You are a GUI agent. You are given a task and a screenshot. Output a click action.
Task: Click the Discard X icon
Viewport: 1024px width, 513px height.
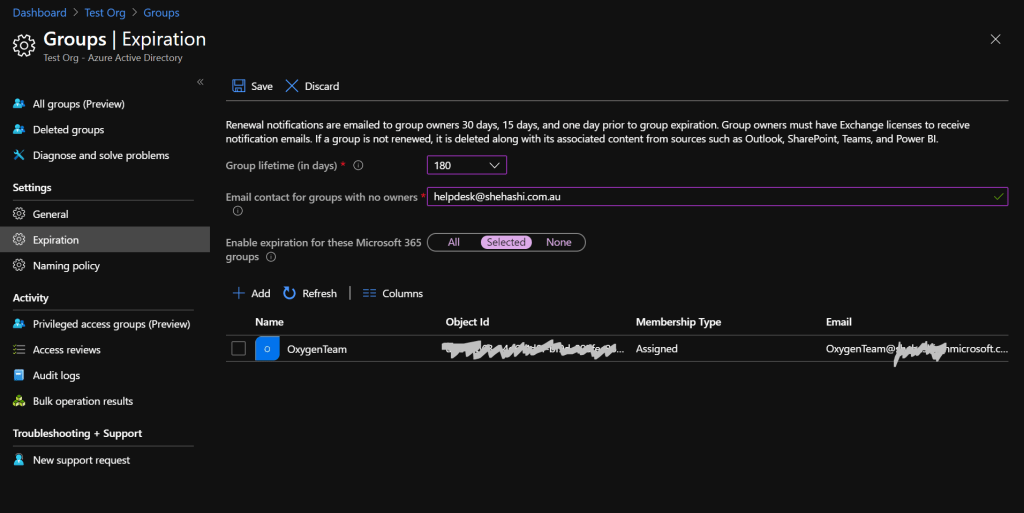coord(292,86)
